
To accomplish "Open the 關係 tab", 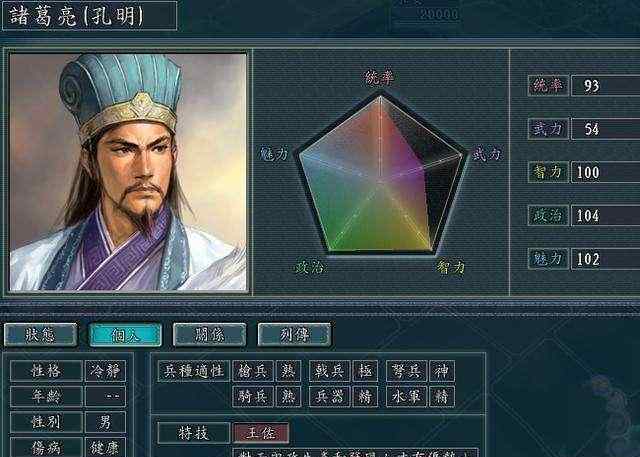I will [x=210, y=335].
